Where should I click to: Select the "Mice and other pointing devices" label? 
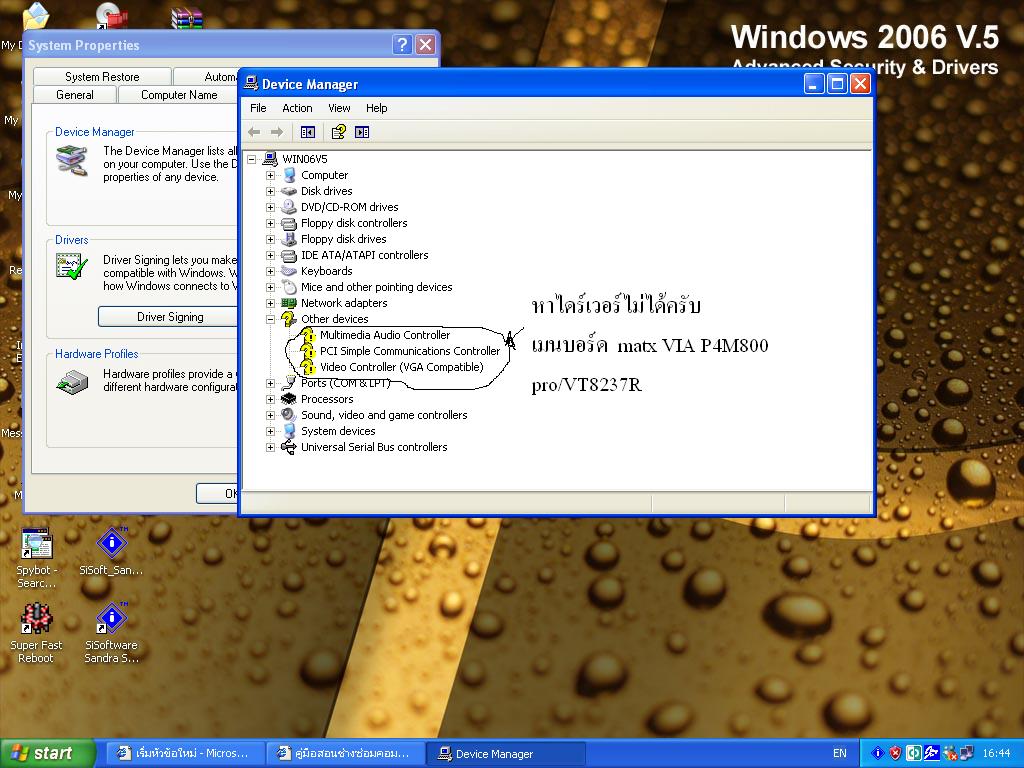coord(376,287)
